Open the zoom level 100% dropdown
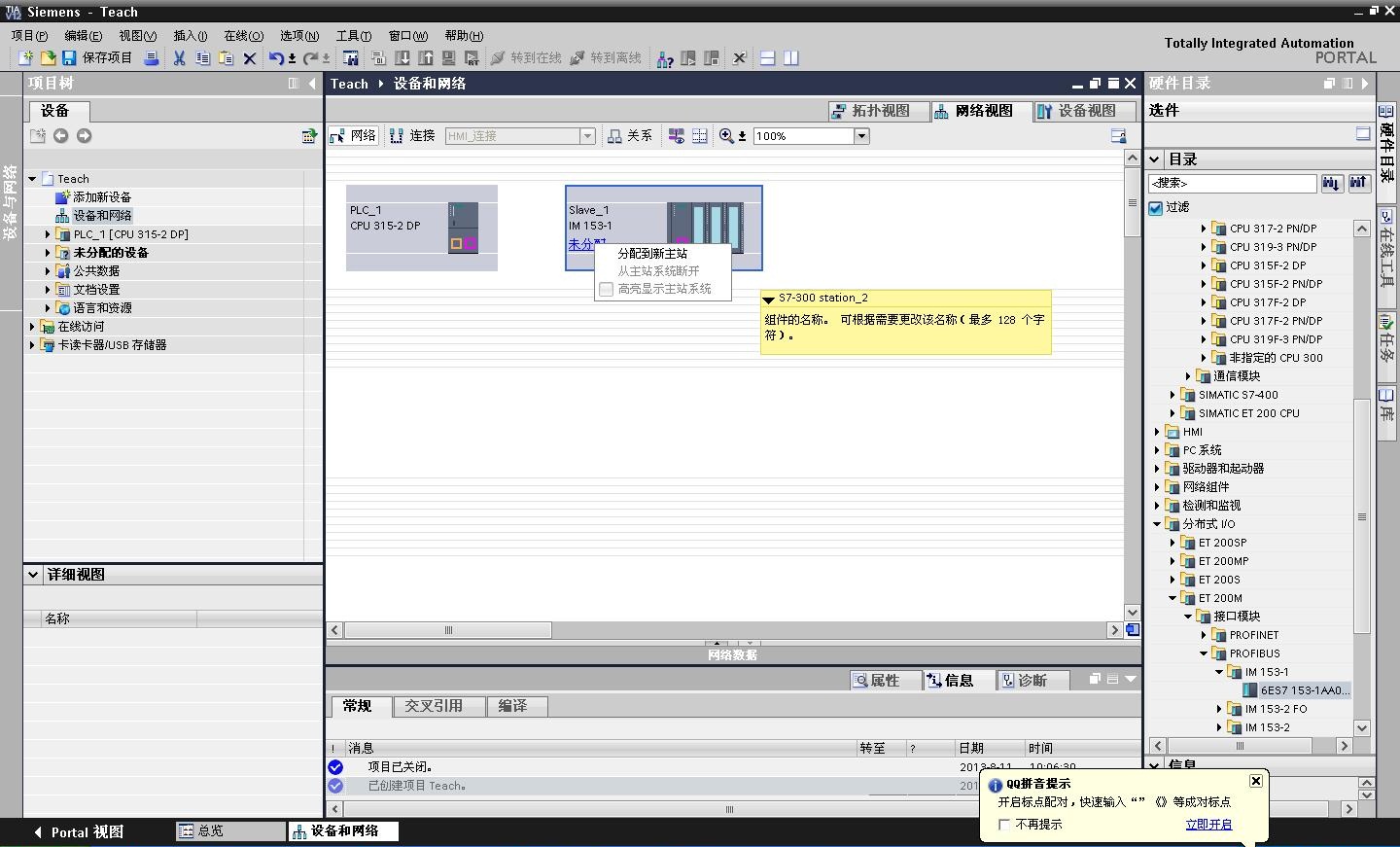 click(861, 136)
